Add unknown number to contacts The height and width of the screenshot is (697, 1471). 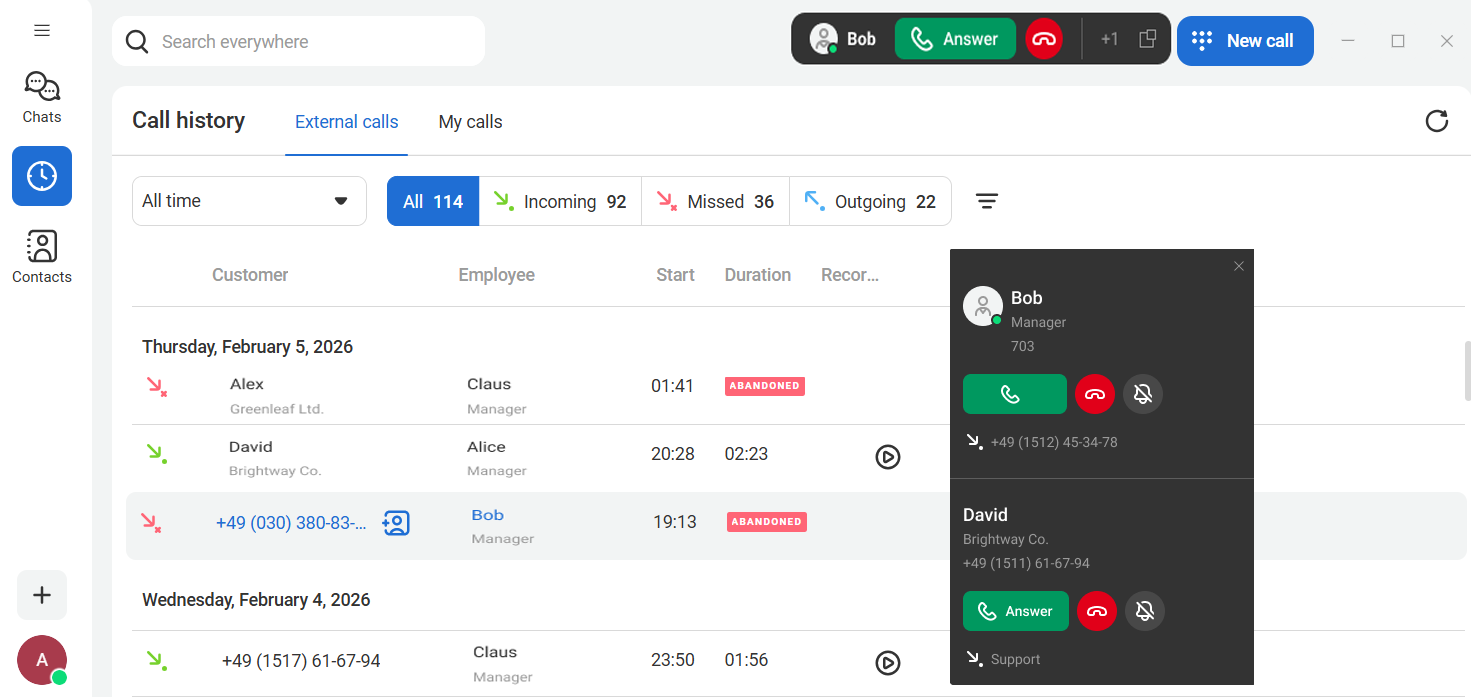(x=396, y=523)
